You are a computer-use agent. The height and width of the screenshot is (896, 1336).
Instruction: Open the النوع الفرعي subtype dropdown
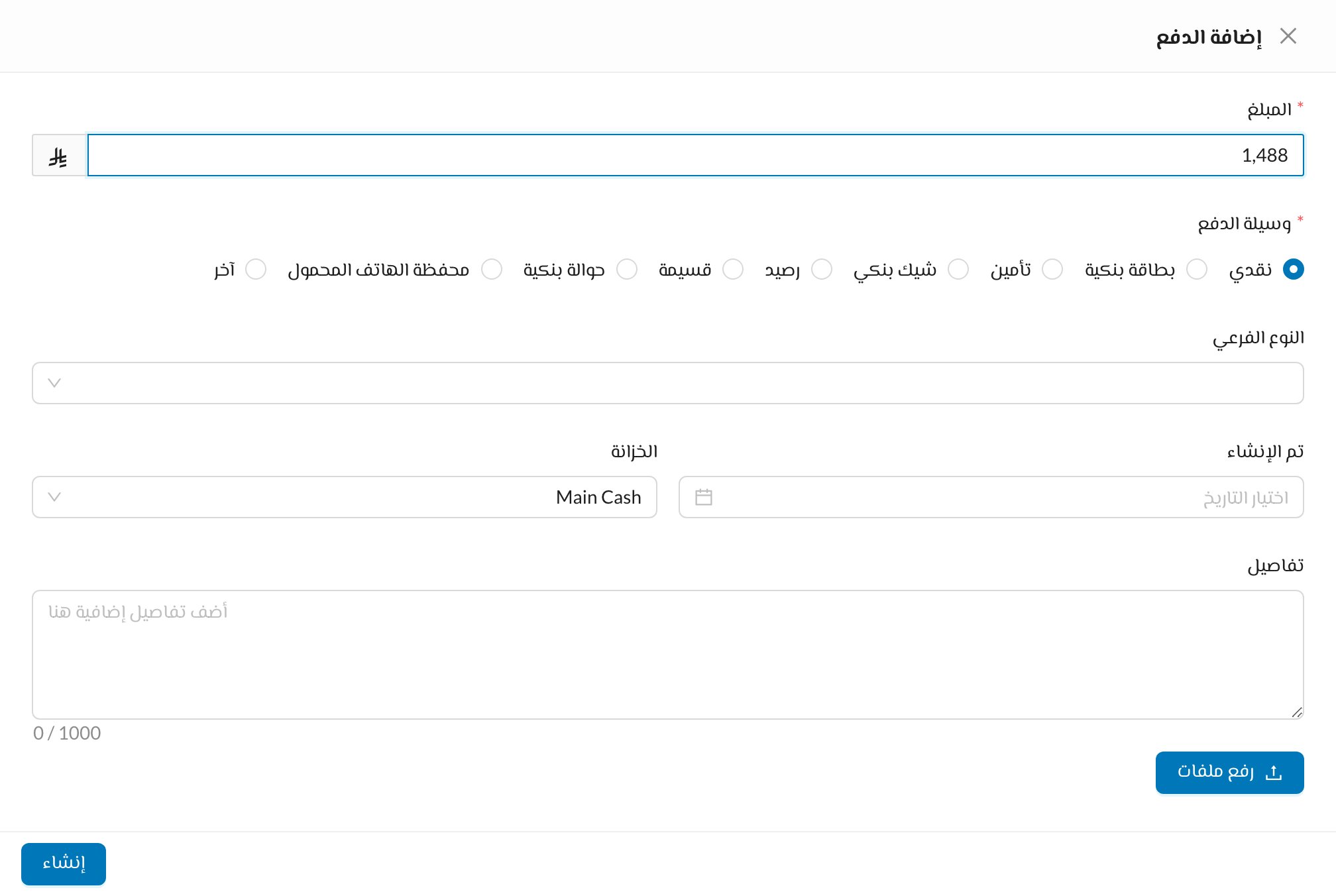point(668,383)
